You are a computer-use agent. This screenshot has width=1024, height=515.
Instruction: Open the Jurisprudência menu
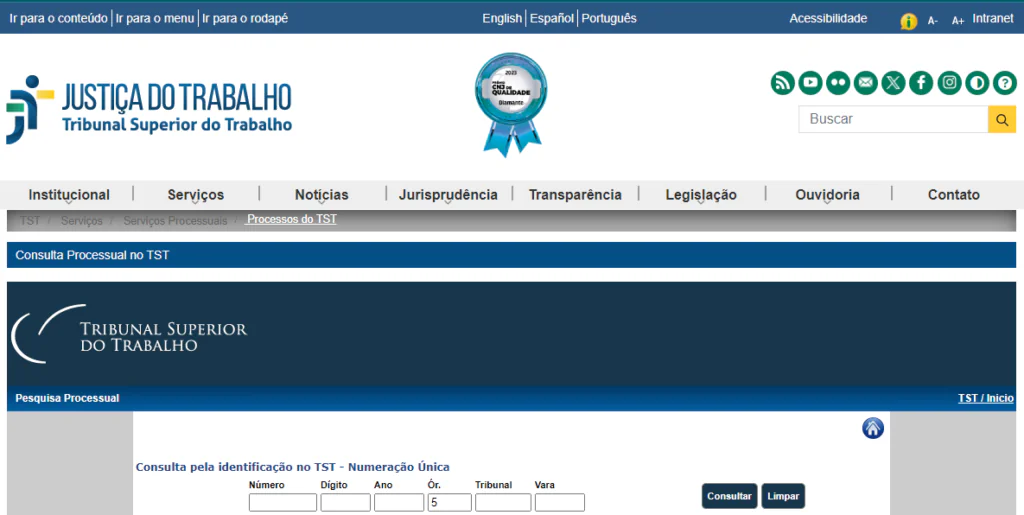click(448, 195)
